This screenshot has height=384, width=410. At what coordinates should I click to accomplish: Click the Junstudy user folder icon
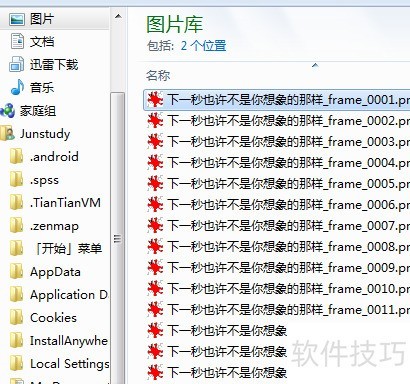8,133
